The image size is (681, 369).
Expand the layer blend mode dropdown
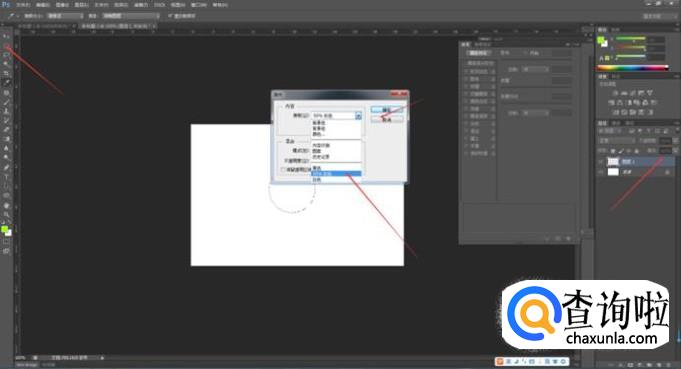[x=617, y=141]
